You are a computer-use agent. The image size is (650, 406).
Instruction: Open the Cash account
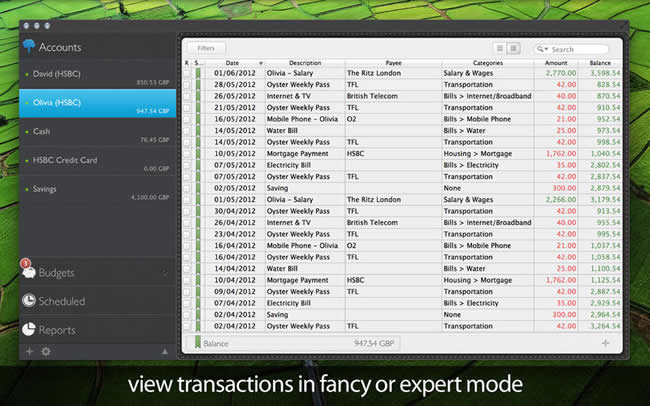tap(97, 132)
